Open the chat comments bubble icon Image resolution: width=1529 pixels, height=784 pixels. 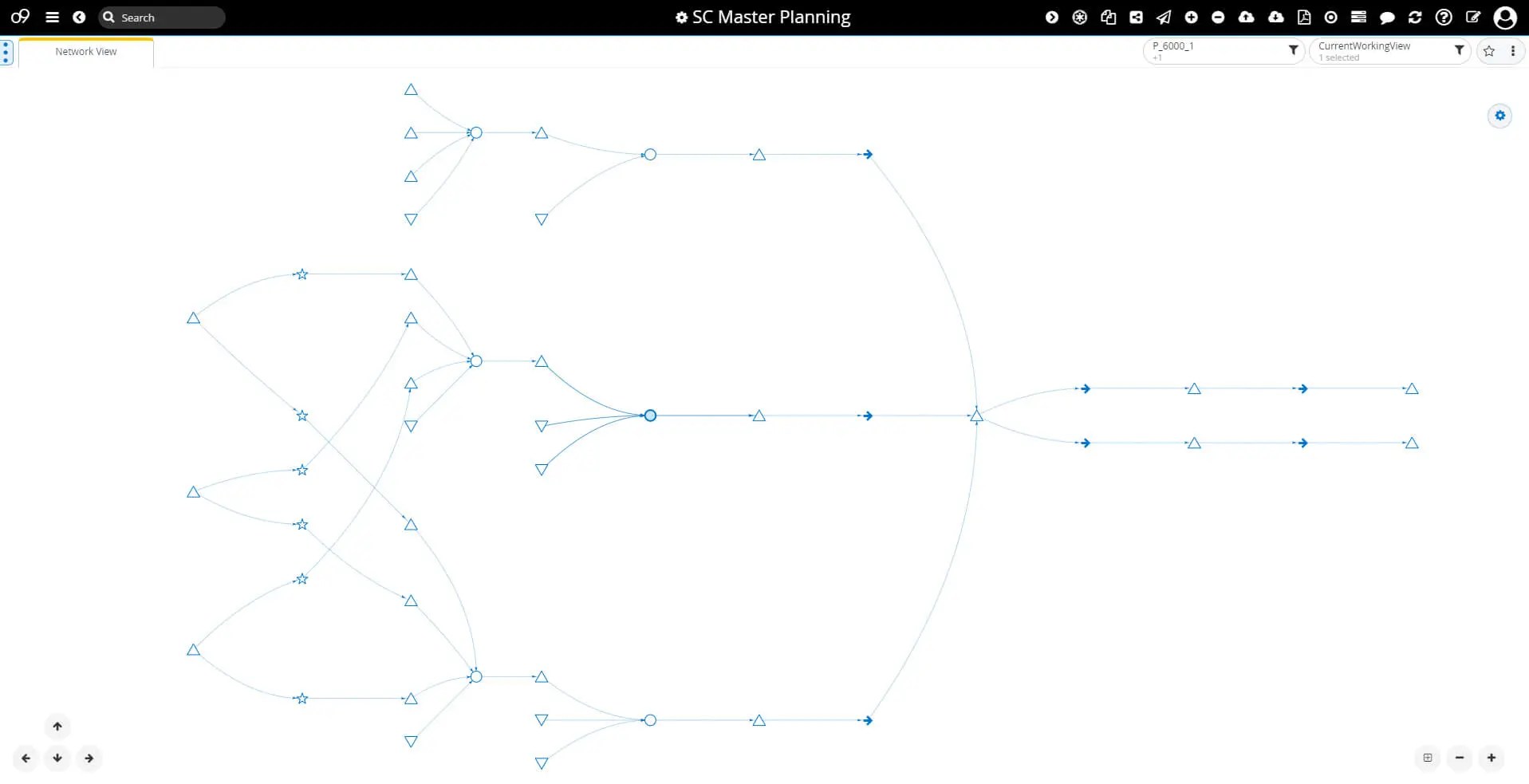(1387, 18)
